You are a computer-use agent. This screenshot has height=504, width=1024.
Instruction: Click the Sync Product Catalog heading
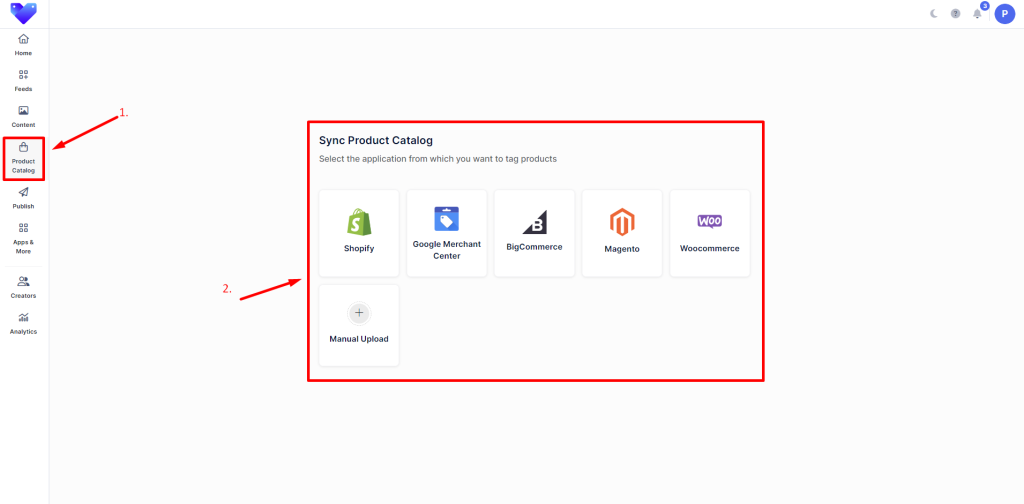(x=376, y=140)
